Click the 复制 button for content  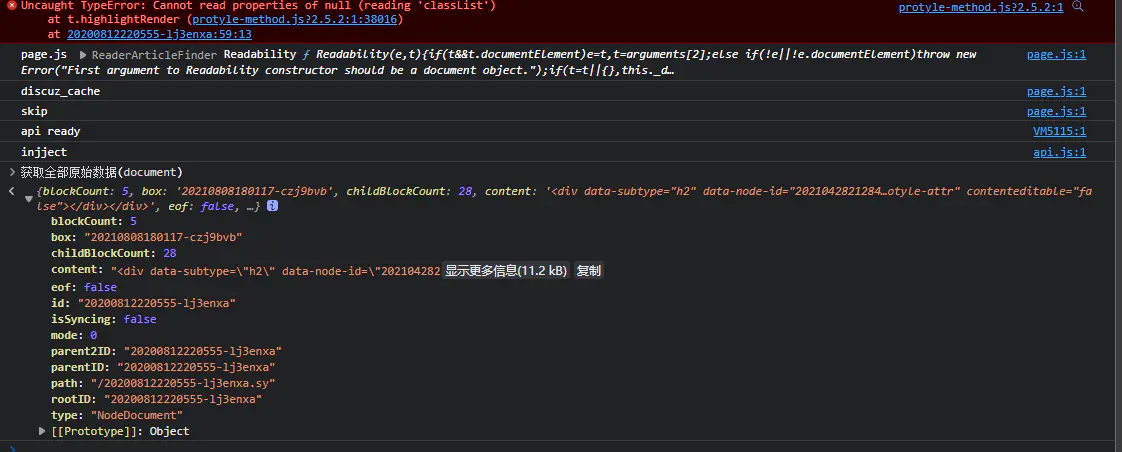pyautogui.click(x=588, y=271)
